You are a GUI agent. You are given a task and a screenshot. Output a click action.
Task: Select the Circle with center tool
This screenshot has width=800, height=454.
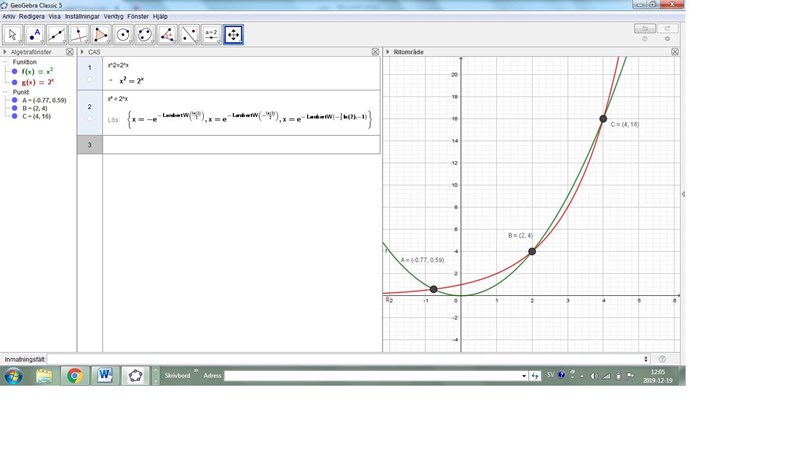pyautogui.click(x=124, y=34)
